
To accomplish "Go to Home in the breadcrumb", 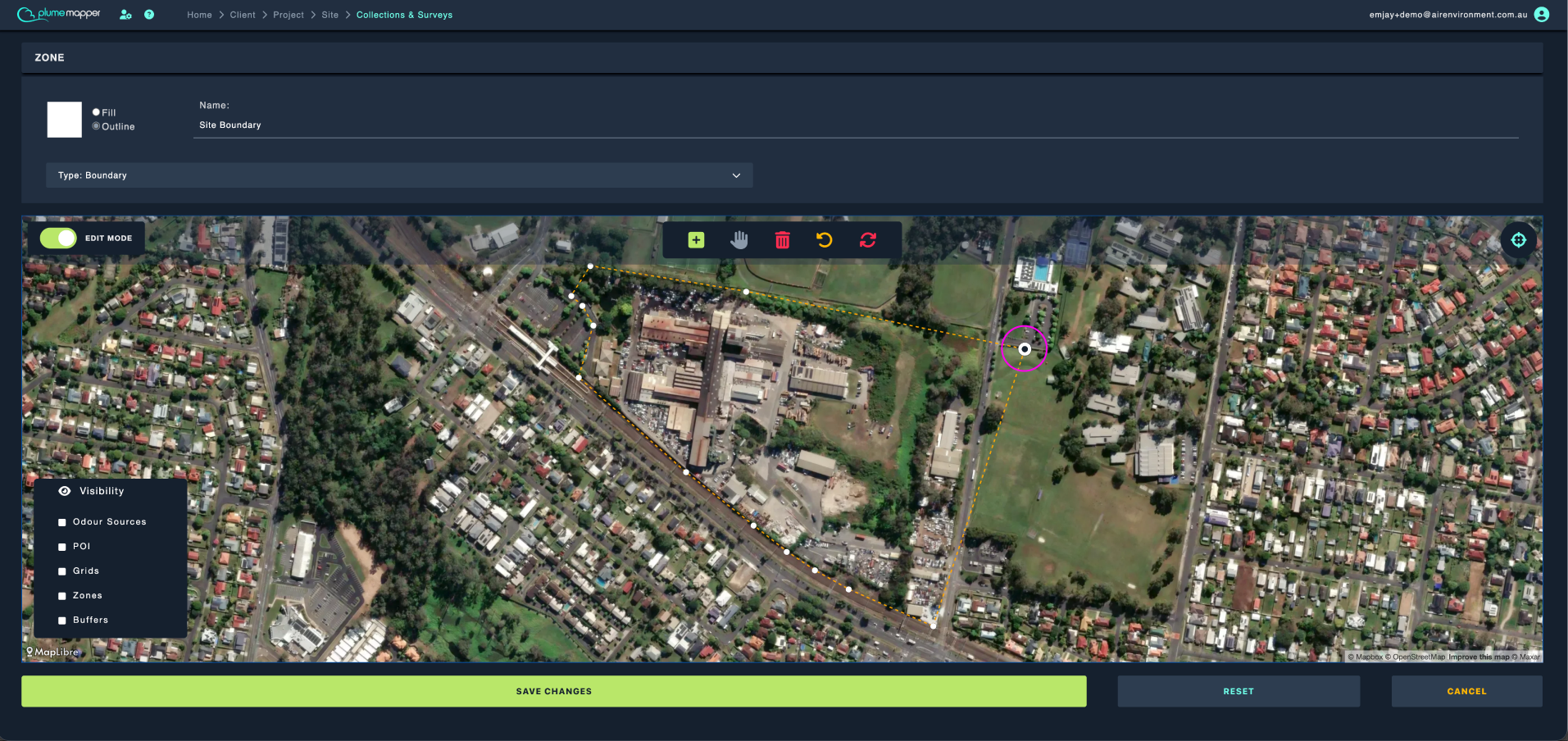I will (199, 15).
